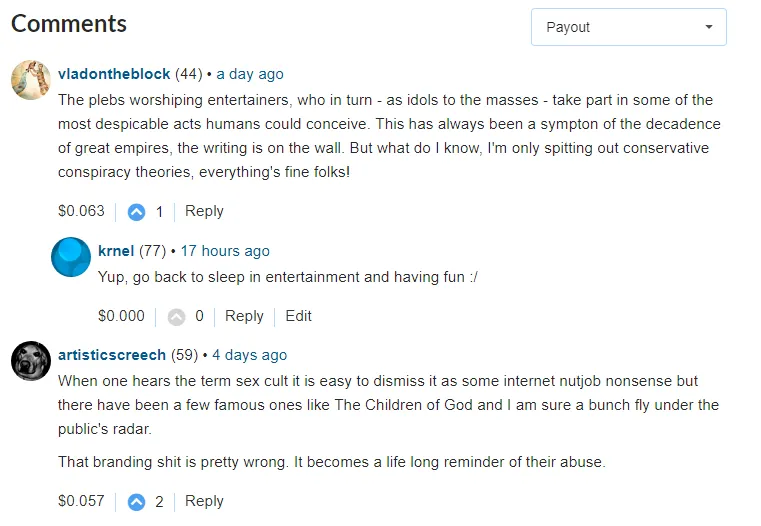Image resolution: width=761 pixels, height=526 pixels.
Task: Open the 'a day ago' timestamp permalink
Action: (x=250, y=74)
